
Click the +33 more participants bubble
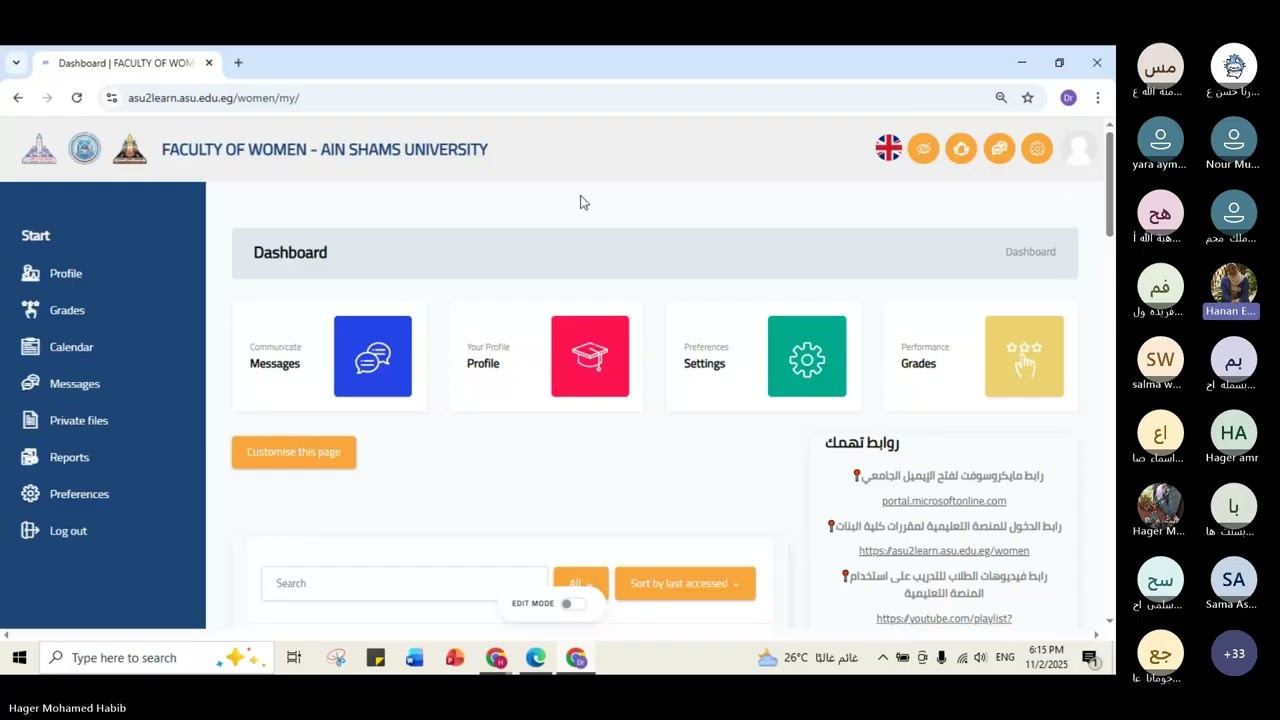tap(1234, 653)
